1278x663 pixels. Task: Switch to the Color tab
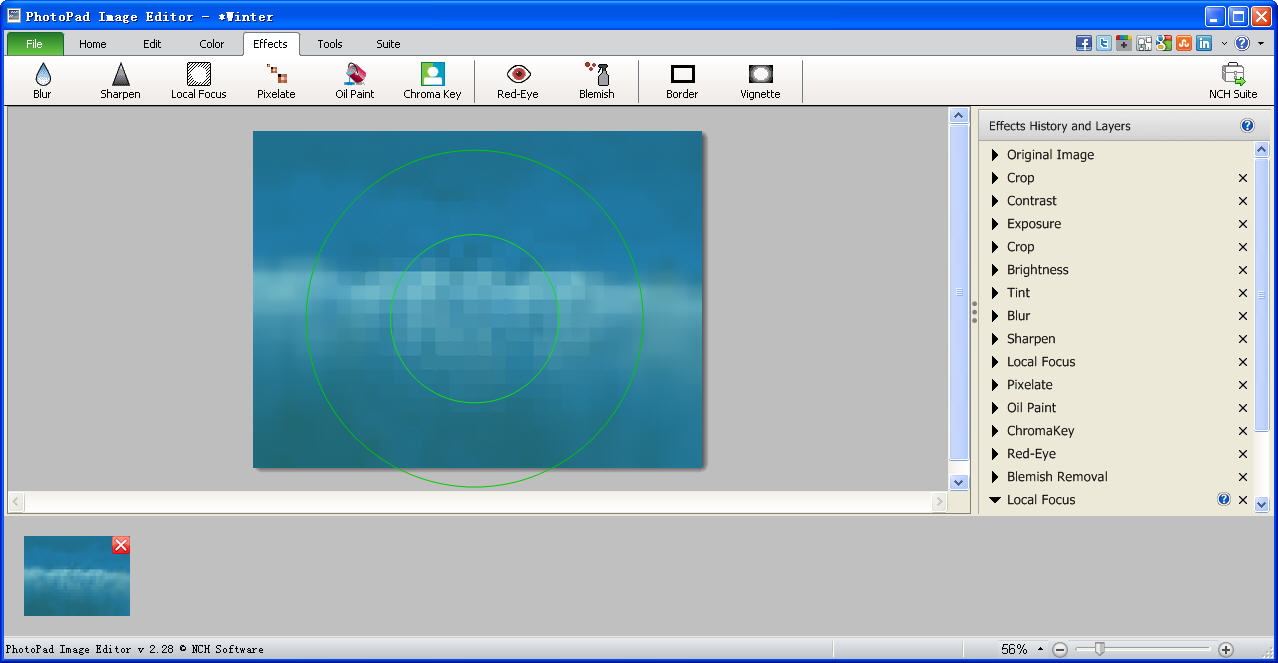(x=212, y=44)
